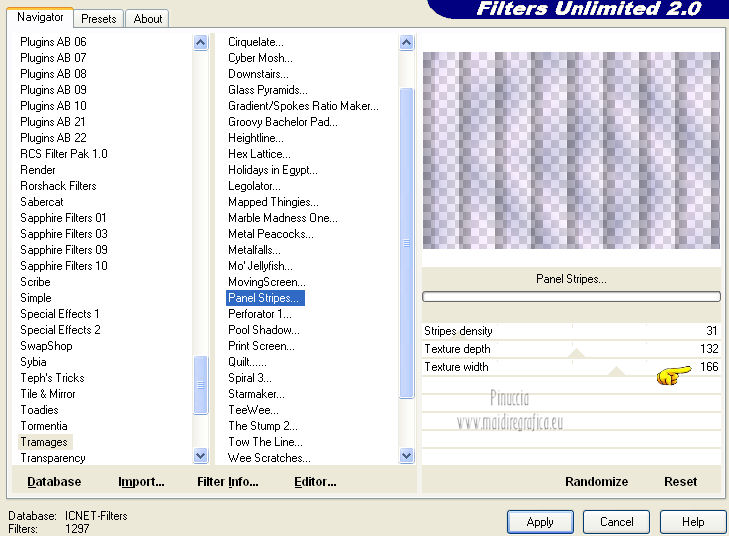Select the Render category

pos(38,170)
